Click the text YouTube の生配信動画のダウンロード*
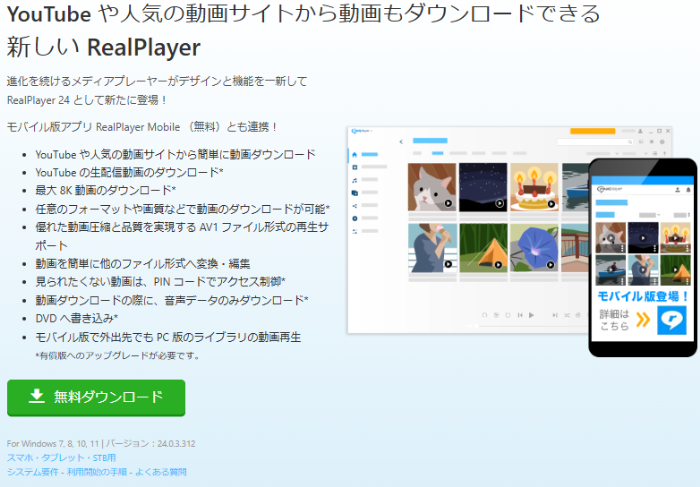The image size is (700, 487). coord(129,172)
